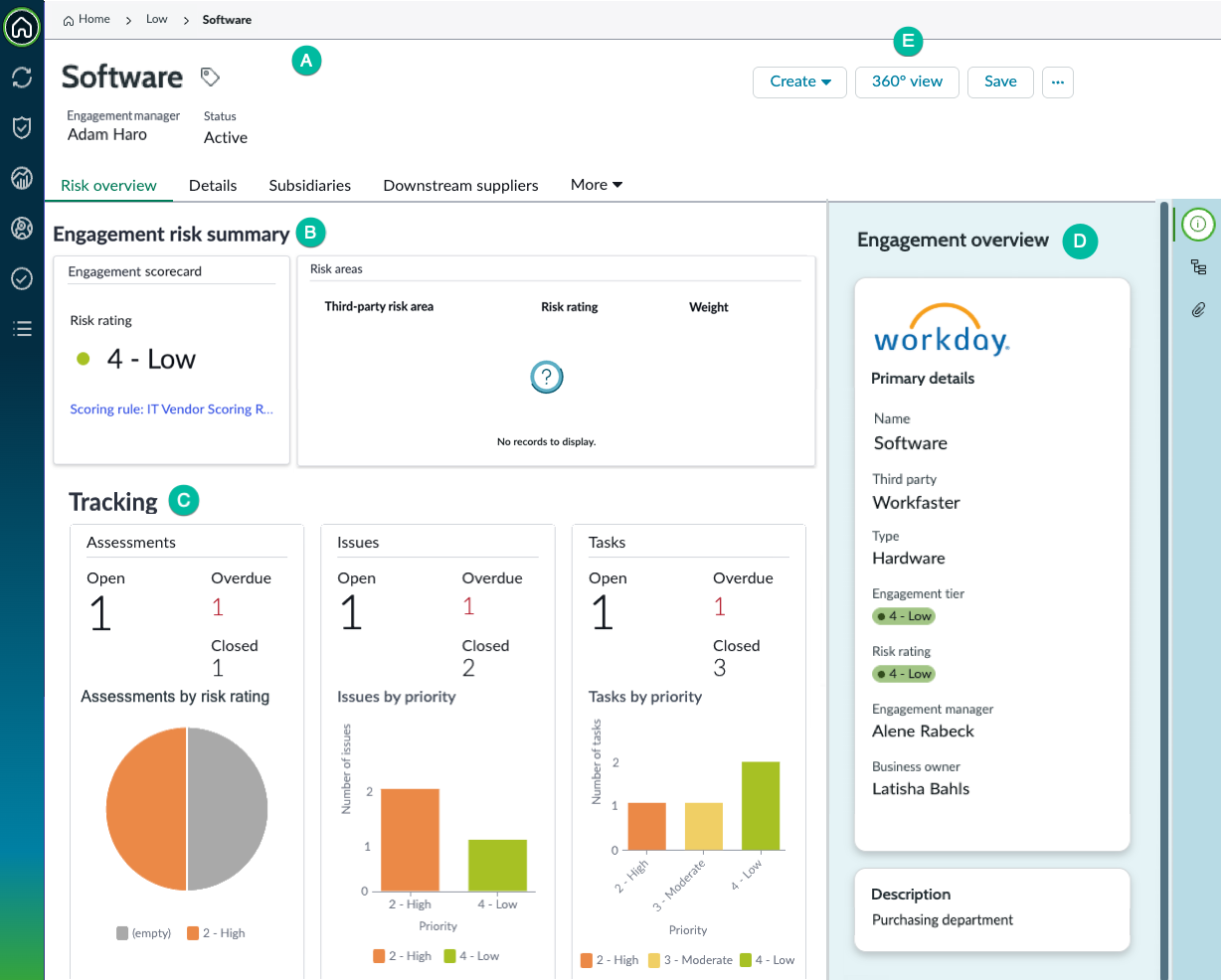Viewport: 1221px width, 980px height.
Task: Click the Home icon in left sidebar
Action: point(22,27)
